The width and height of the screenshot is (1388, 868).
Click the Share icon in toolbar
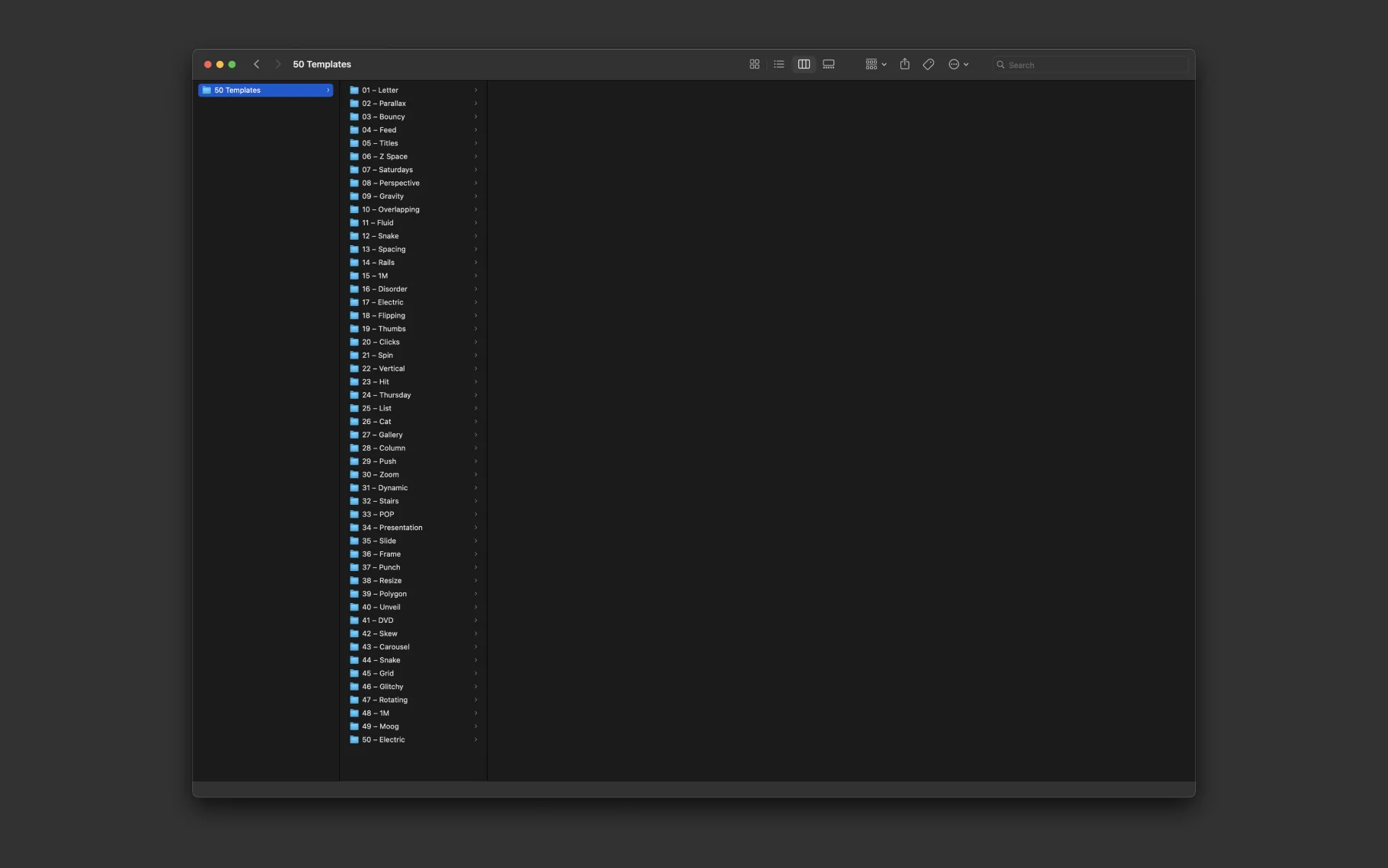[x=904, y=65]
